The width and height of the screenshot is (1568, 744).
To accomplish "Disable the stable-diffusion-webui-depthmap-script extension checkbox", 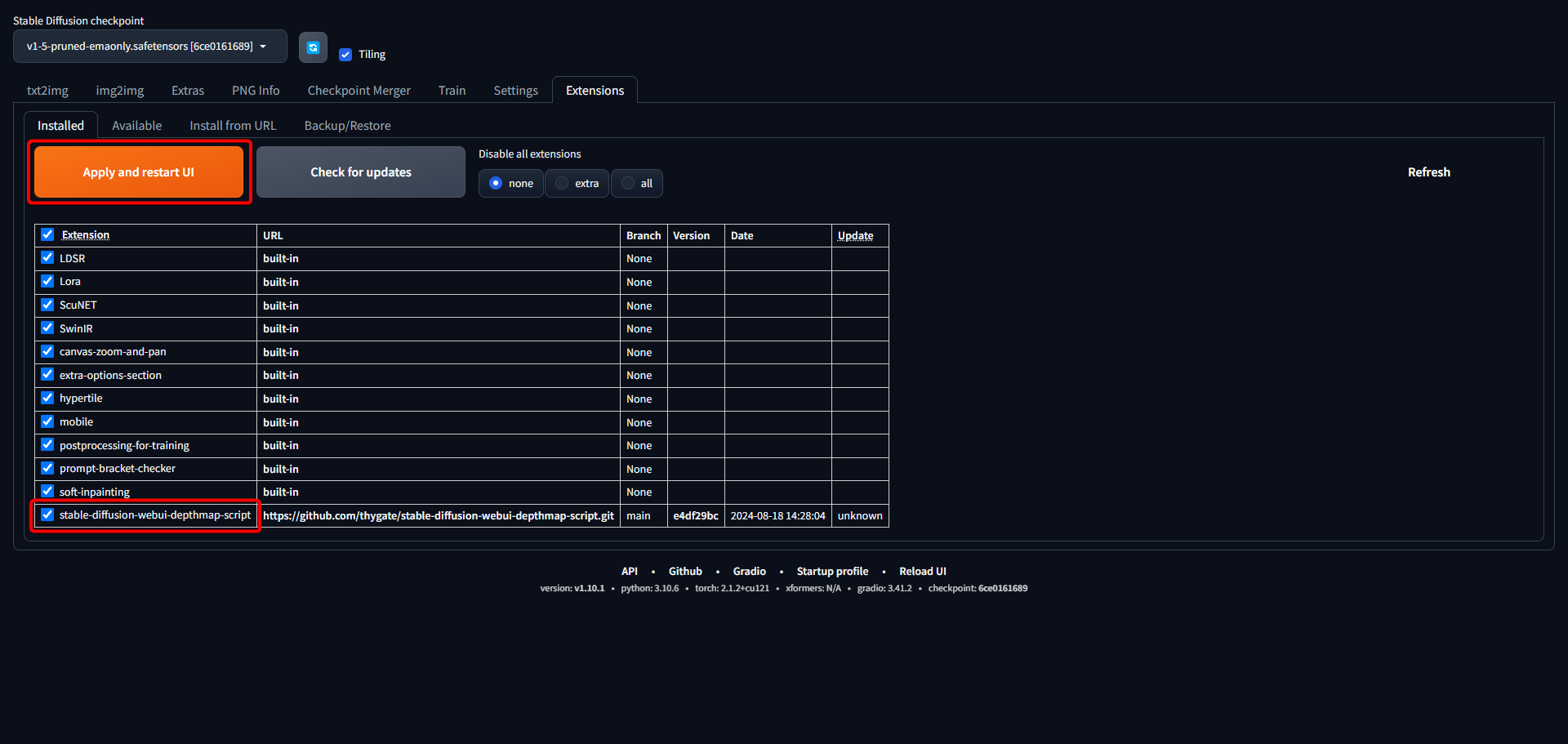I will point(47,515).
